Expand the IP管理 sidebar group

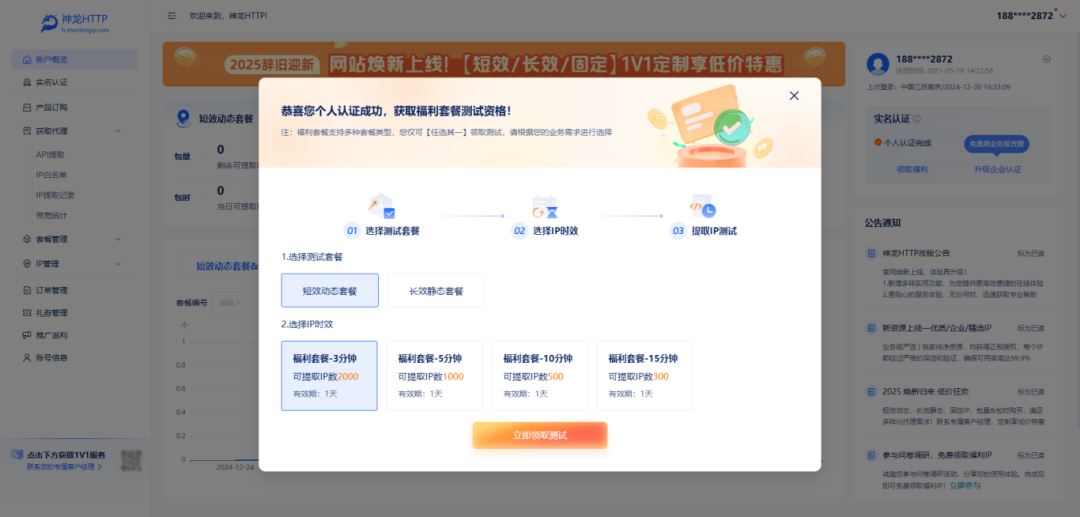pyautogui.click(x=74, y=263)
